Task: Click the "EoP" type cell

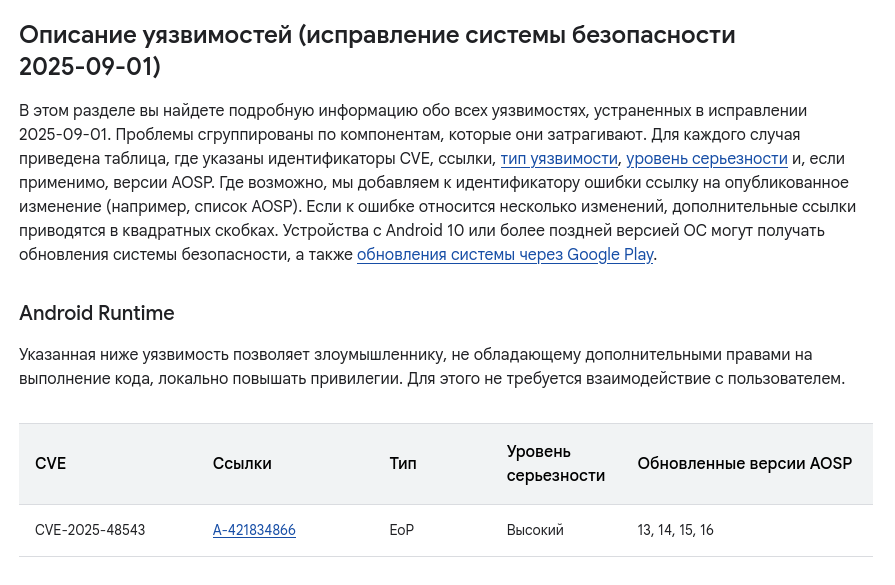Action: point(401,530)
